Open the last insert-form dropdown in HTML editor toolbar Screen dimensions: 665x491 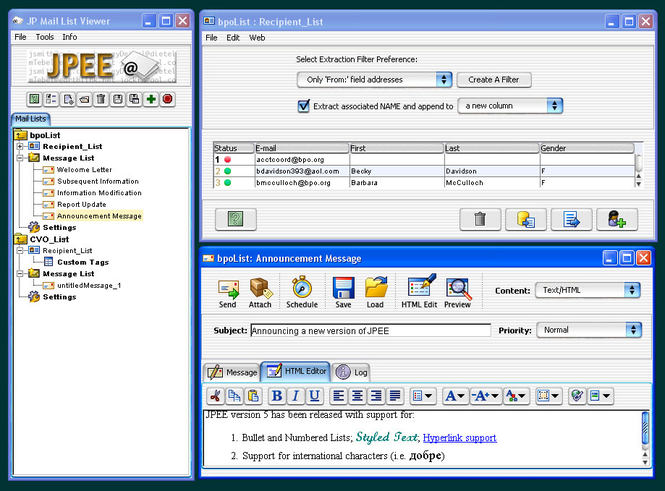pos(600,396)
